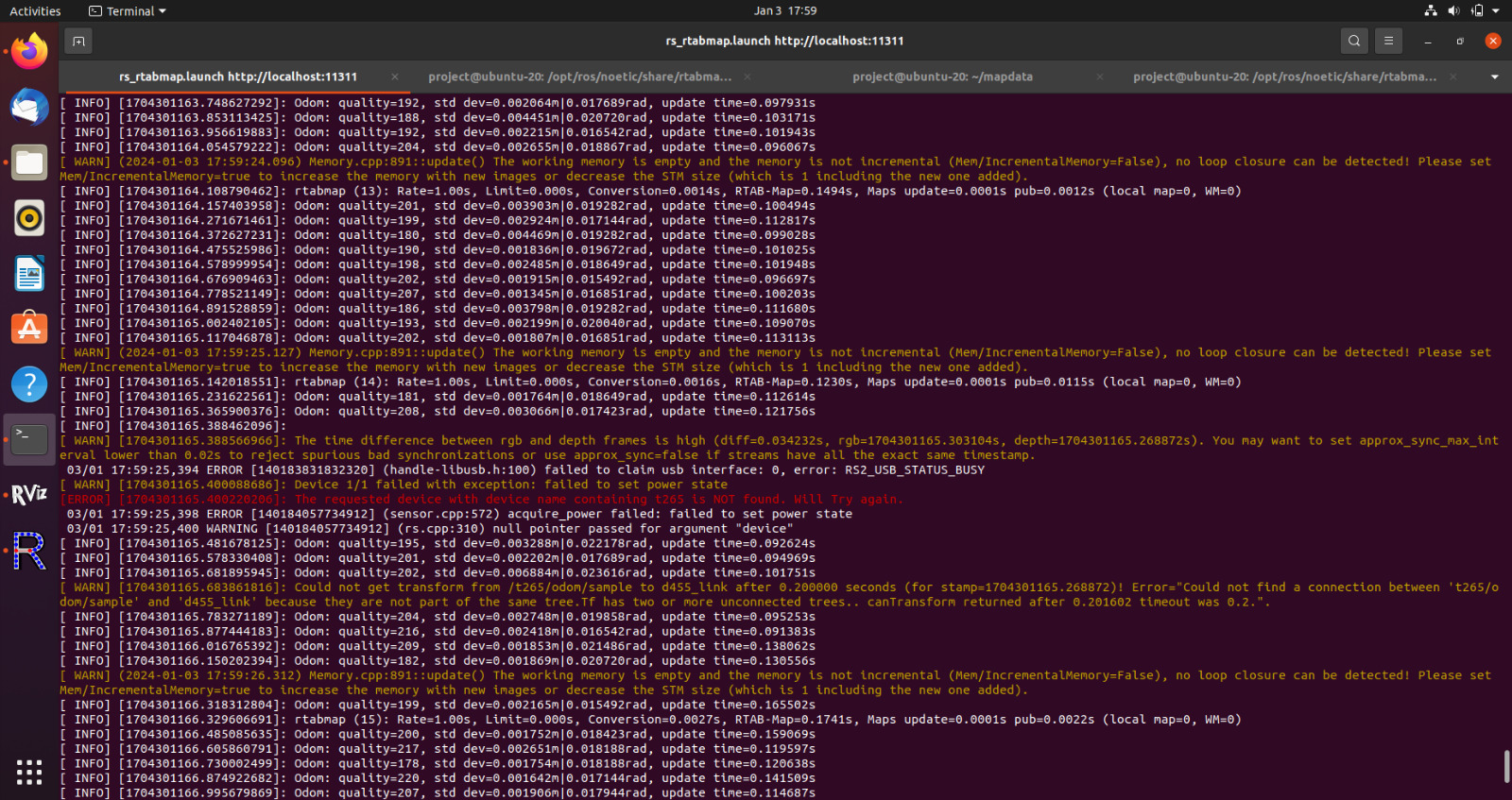Screen dimensions: 1512x800
Task: Close the ~/mapdata tab
Action: click(x=1100, y=77)
